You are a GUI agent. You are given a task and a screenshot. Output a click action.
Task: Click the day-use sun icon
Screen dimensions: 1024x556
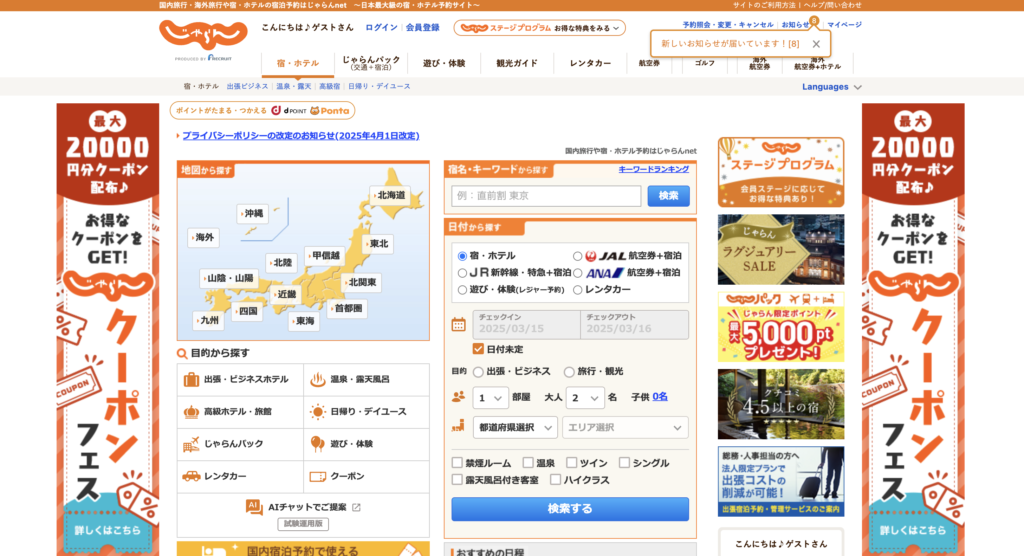(317, 412)
